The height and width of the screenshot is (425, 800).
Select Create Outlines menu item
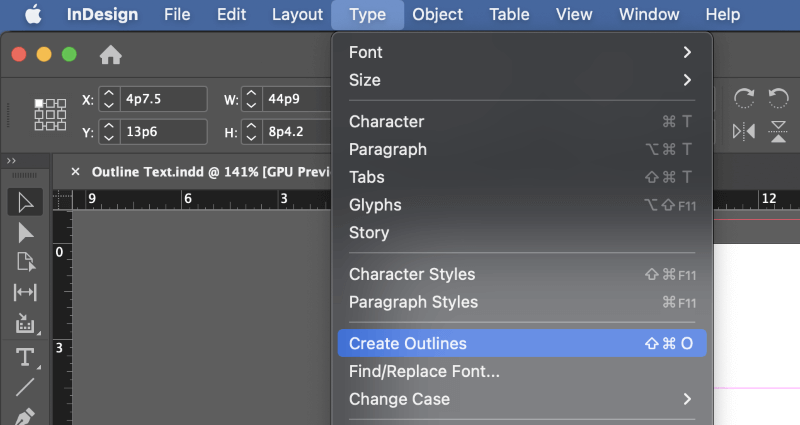[521, 343]
